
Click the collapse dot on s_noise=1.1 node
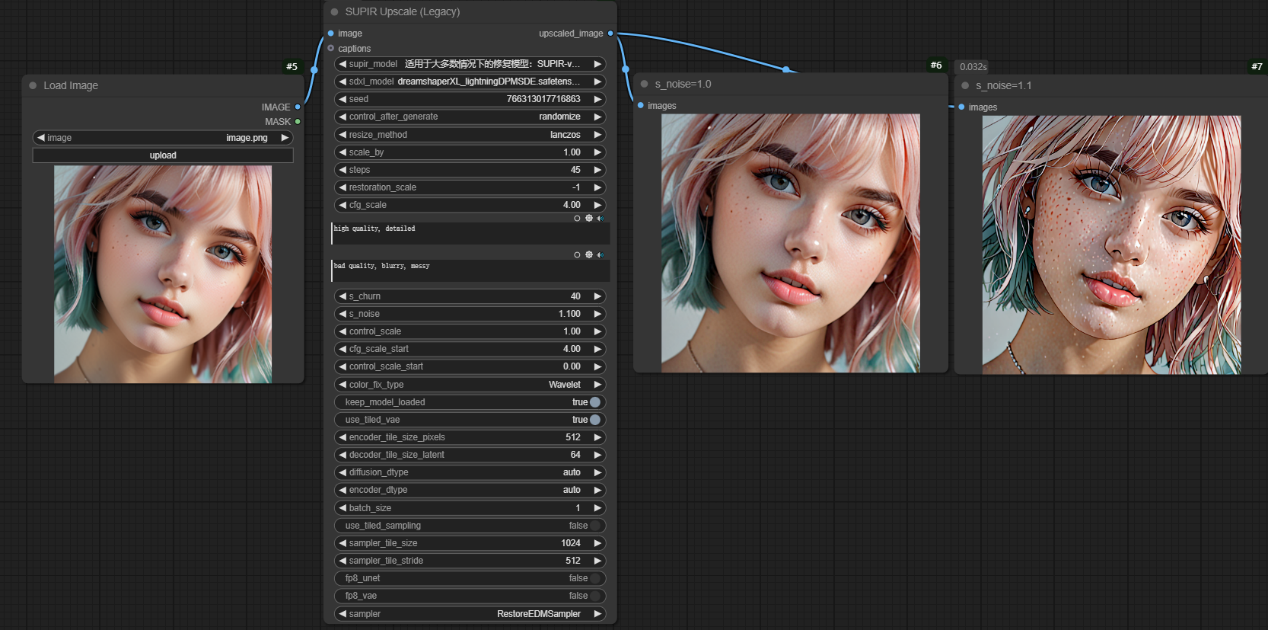(965, 86)
